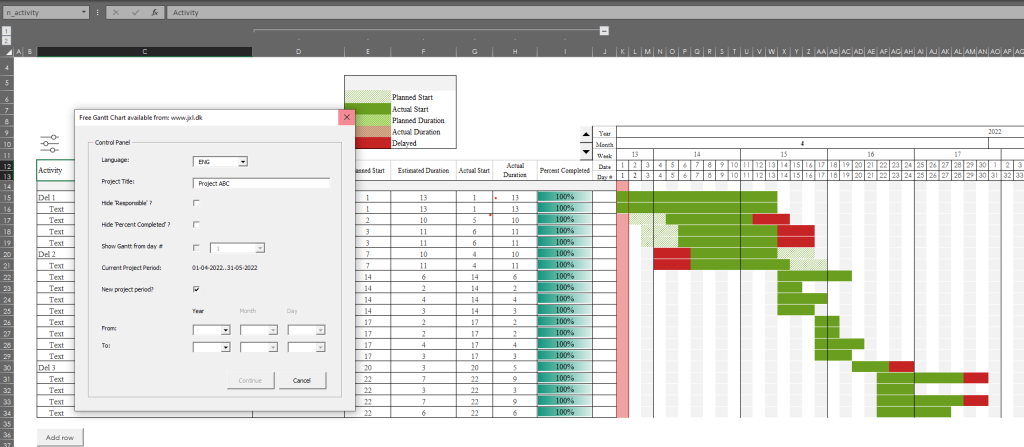The image size is (1024, 447).
Task: Click the Actual Start legend swatch
Action: pyautogui.click(x=368, y=108)
